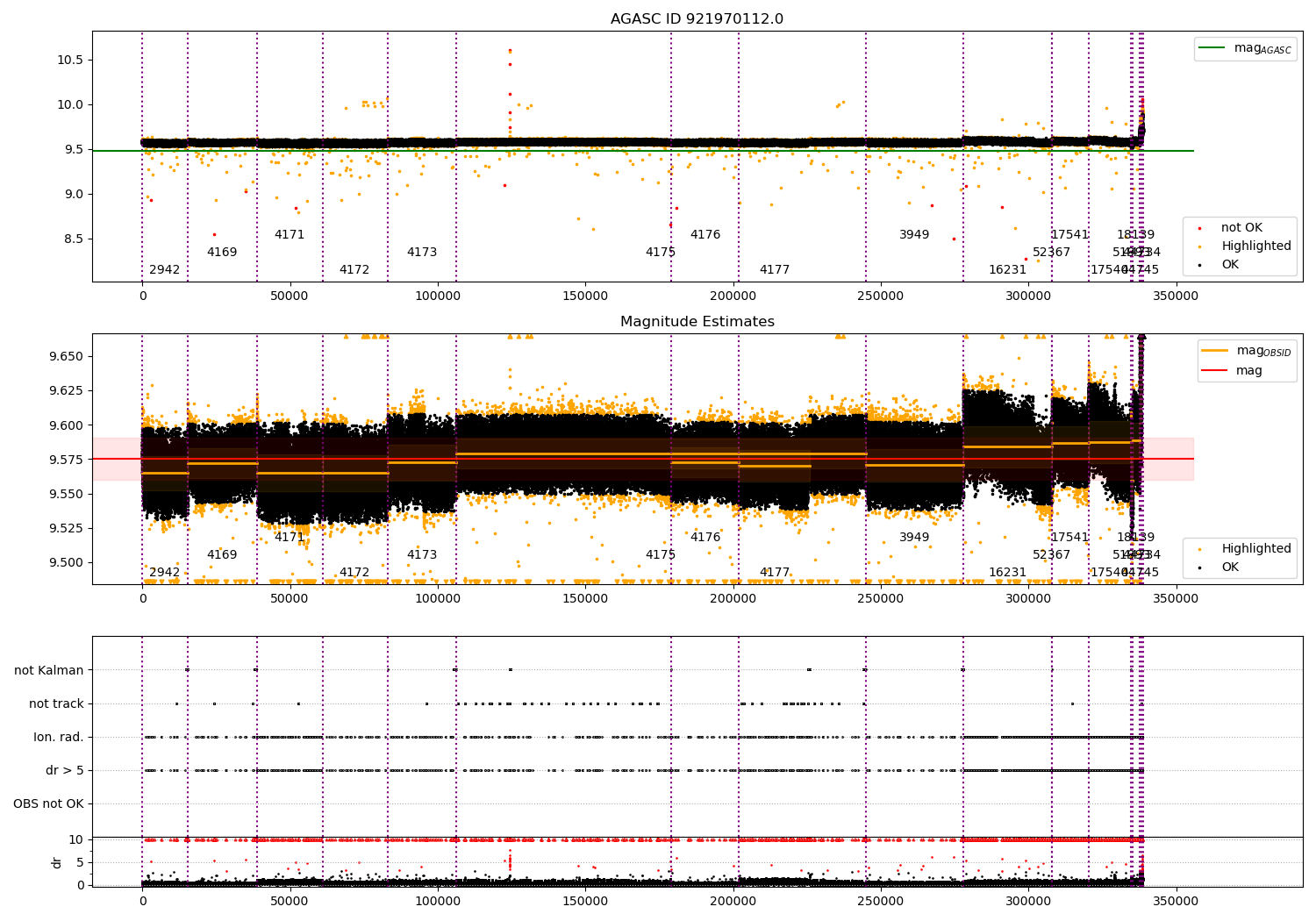This screenshot has height=921, width=1316.
Task: Click the 'not Kalman' row label
Action: point(49,670)
